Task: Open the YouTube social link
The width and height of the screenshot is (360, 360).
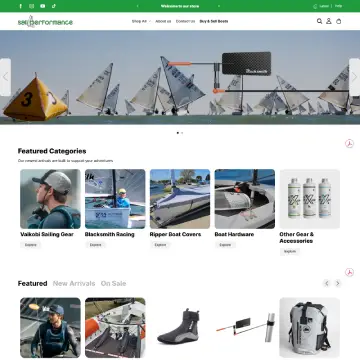Action: pyautogui.click(x=43, y=6)
